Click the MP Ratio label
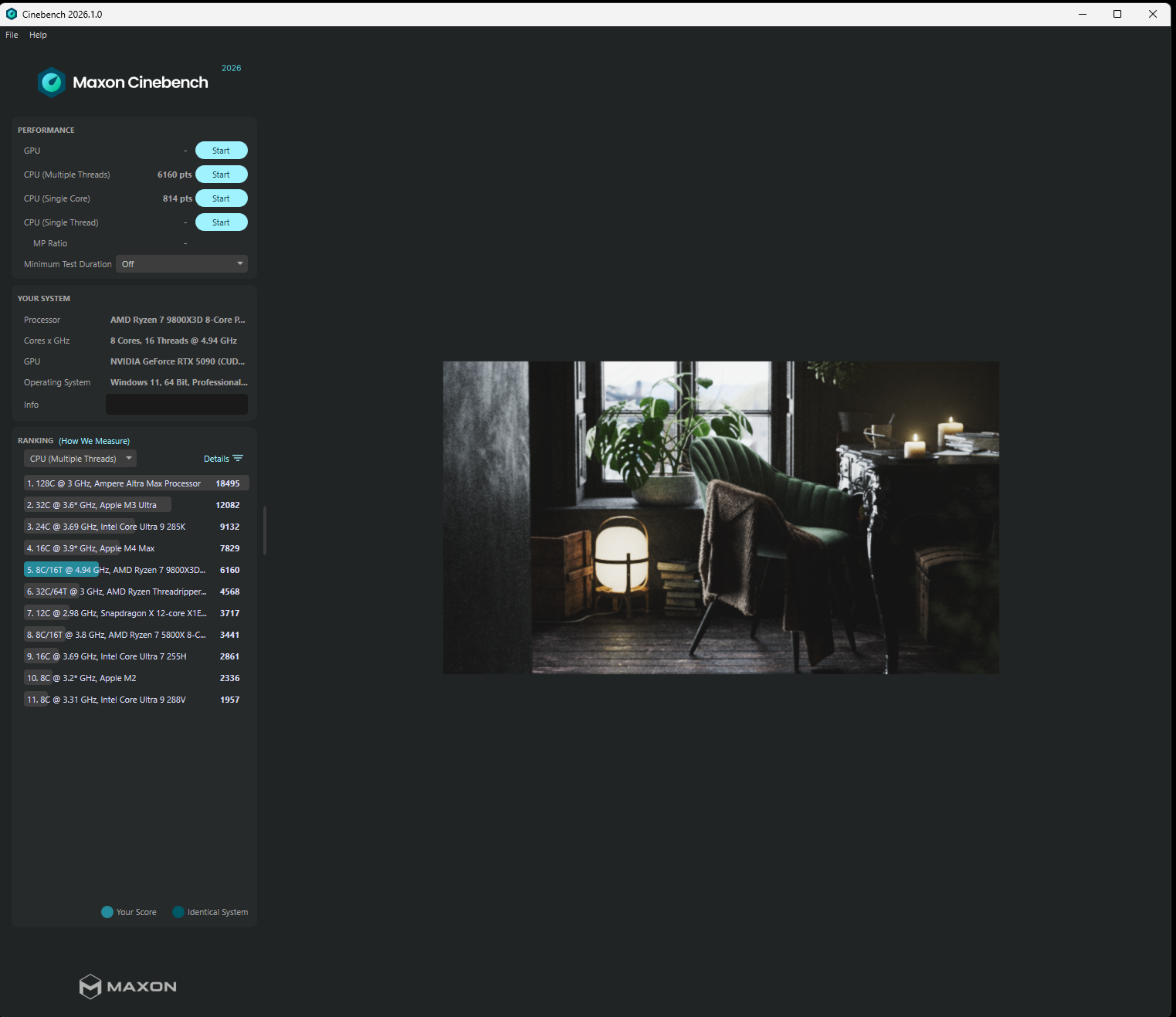The height and width of the screenshot is (1017, 1176). point(50,243)
